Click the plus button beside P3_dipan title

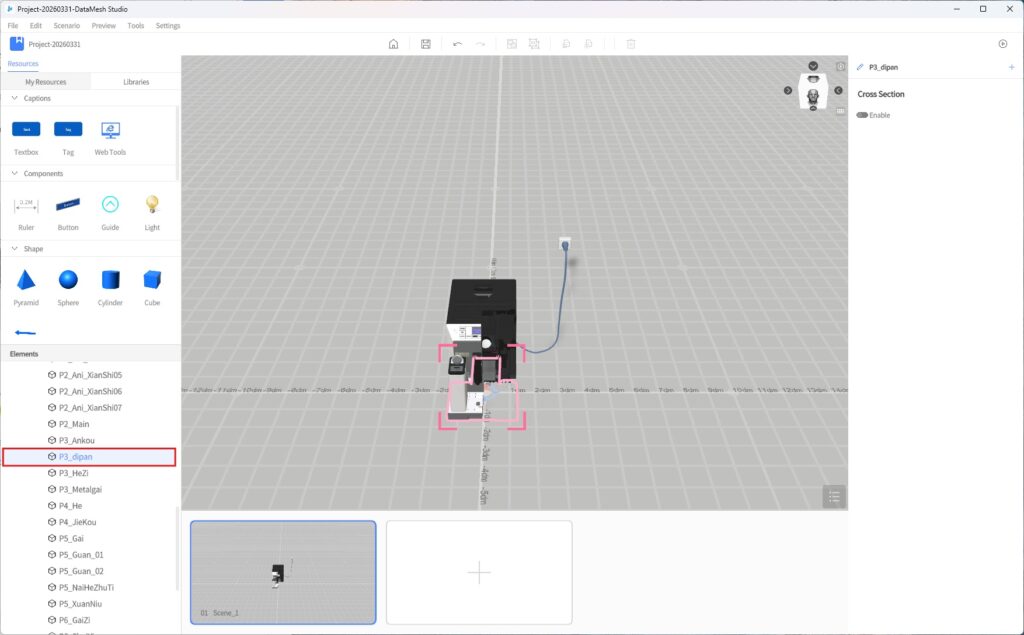coord(1011,67)
